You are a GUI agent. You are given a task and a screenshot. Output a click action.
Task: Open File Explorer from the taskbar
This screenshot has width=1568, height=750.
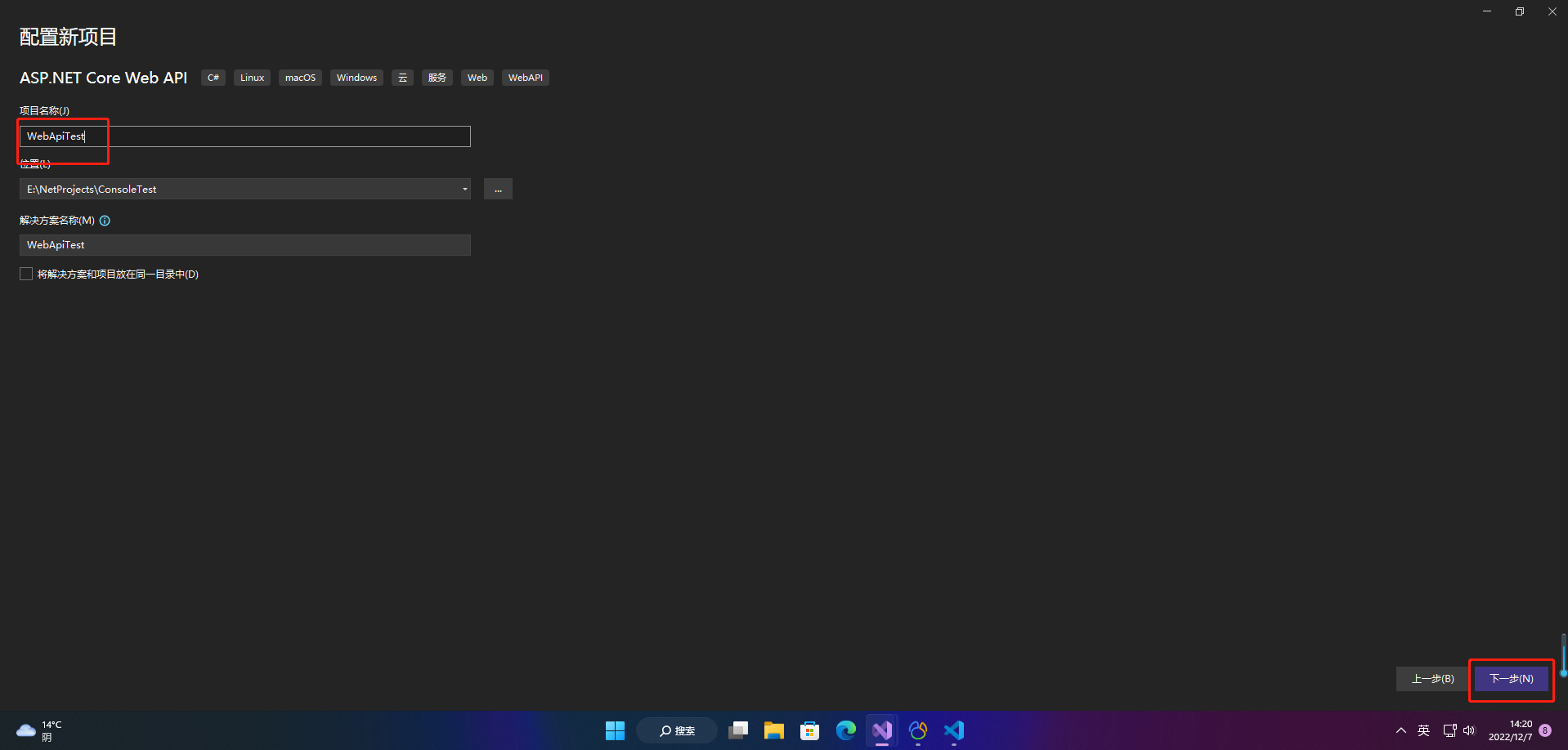(774, 730)
